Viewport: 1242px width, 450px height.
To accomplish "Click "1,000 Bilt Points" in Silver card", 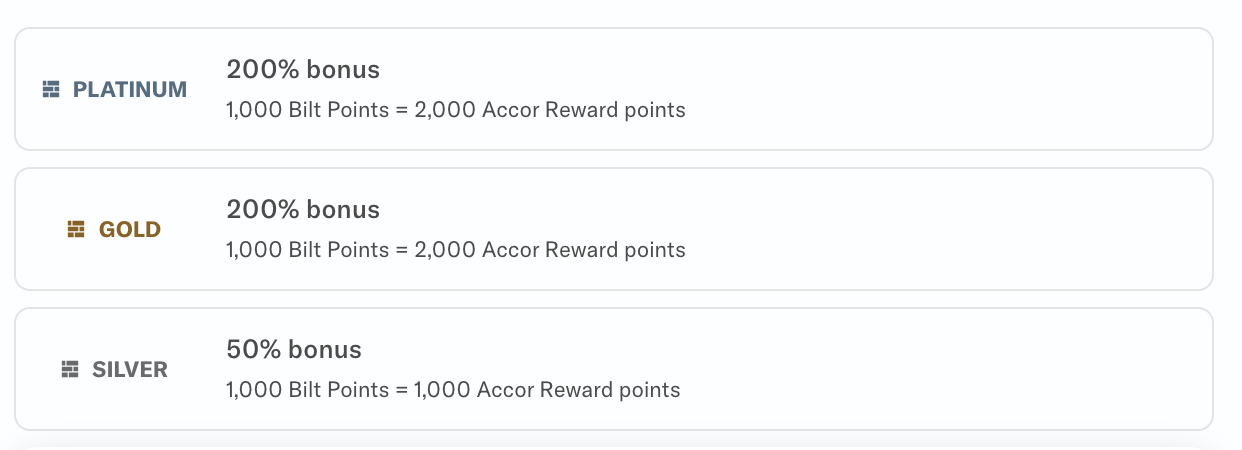I will click(x=307, y=390).
